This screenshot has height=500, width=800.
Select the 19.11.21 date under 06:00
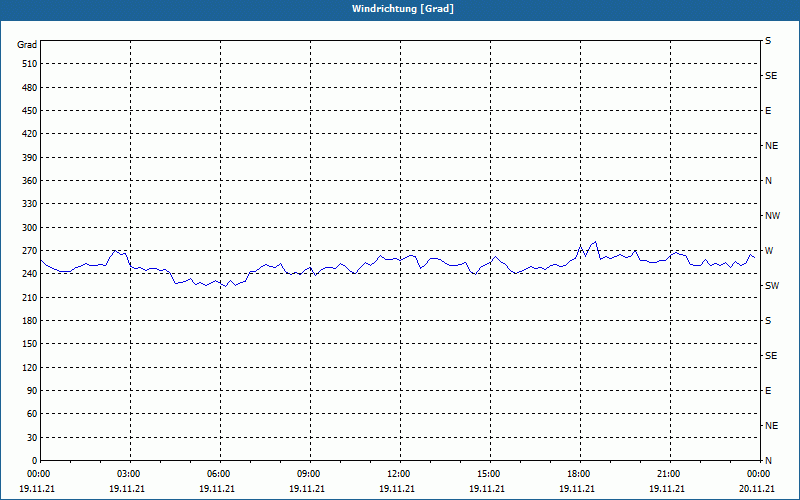click(217, 489)
